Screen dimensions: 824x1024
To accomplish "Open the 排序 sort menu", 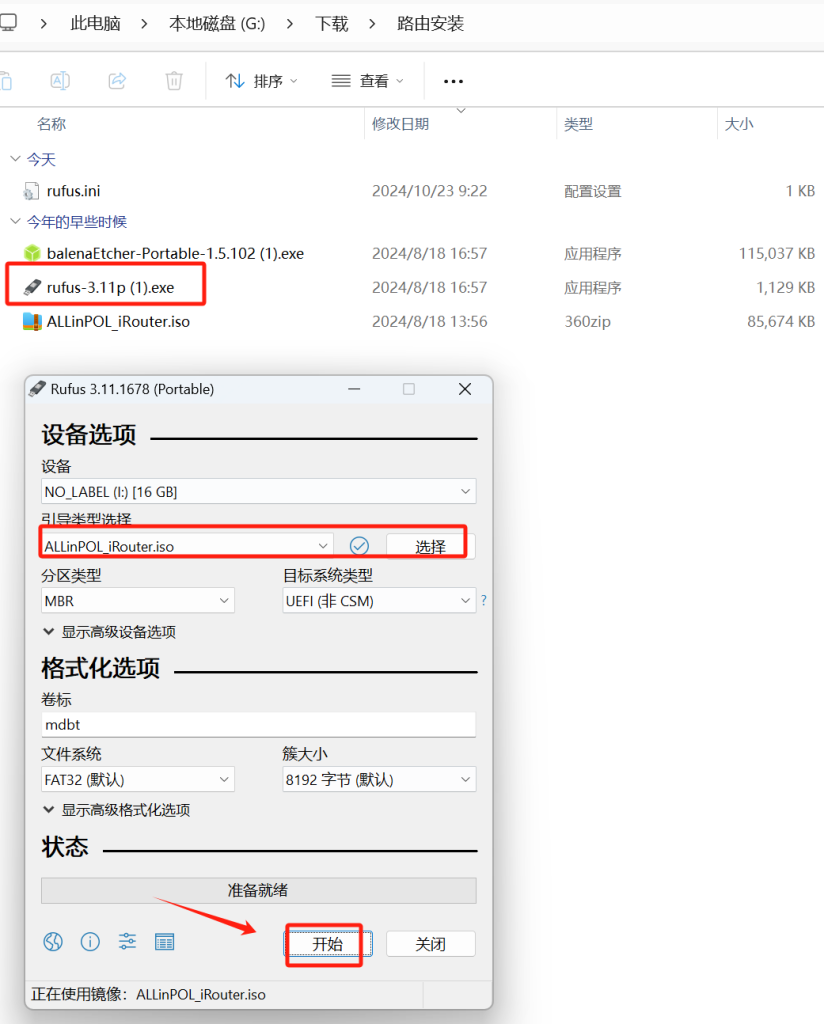I will click(x=261, y=81).
